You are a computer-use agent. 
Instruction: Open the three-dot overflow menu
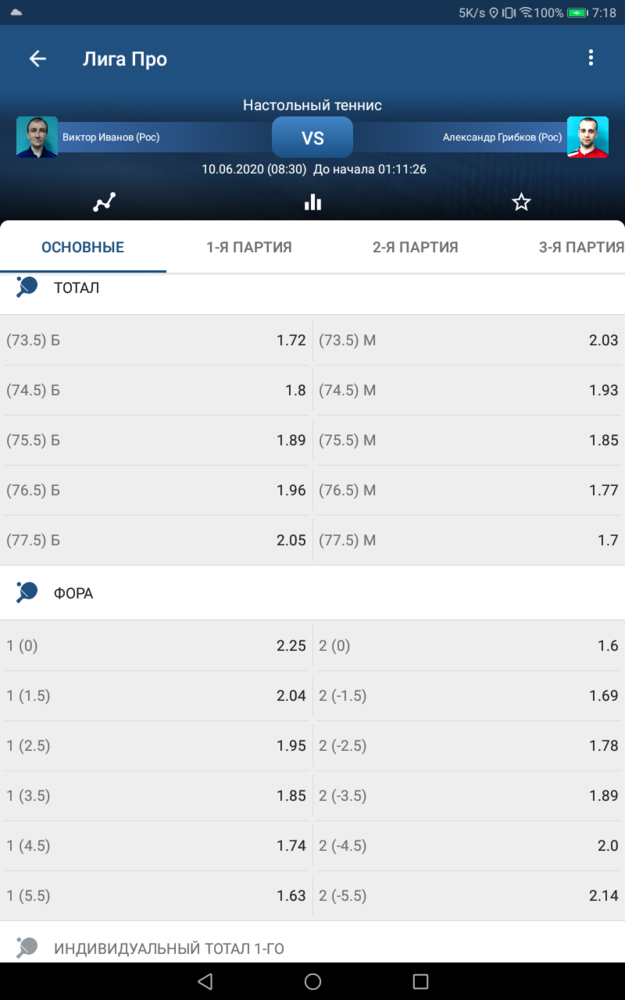(591, 57)
